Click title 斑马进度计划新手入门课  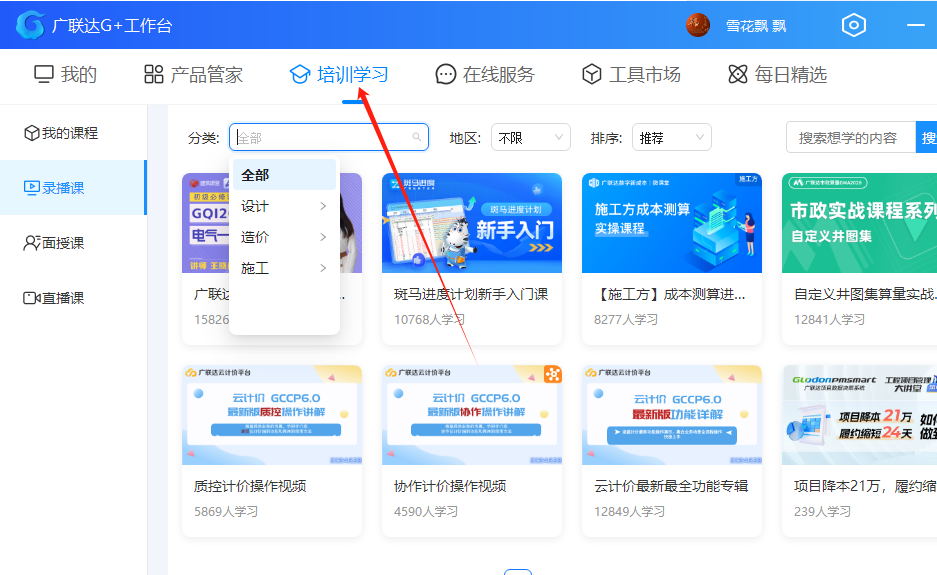coord(471,294)
